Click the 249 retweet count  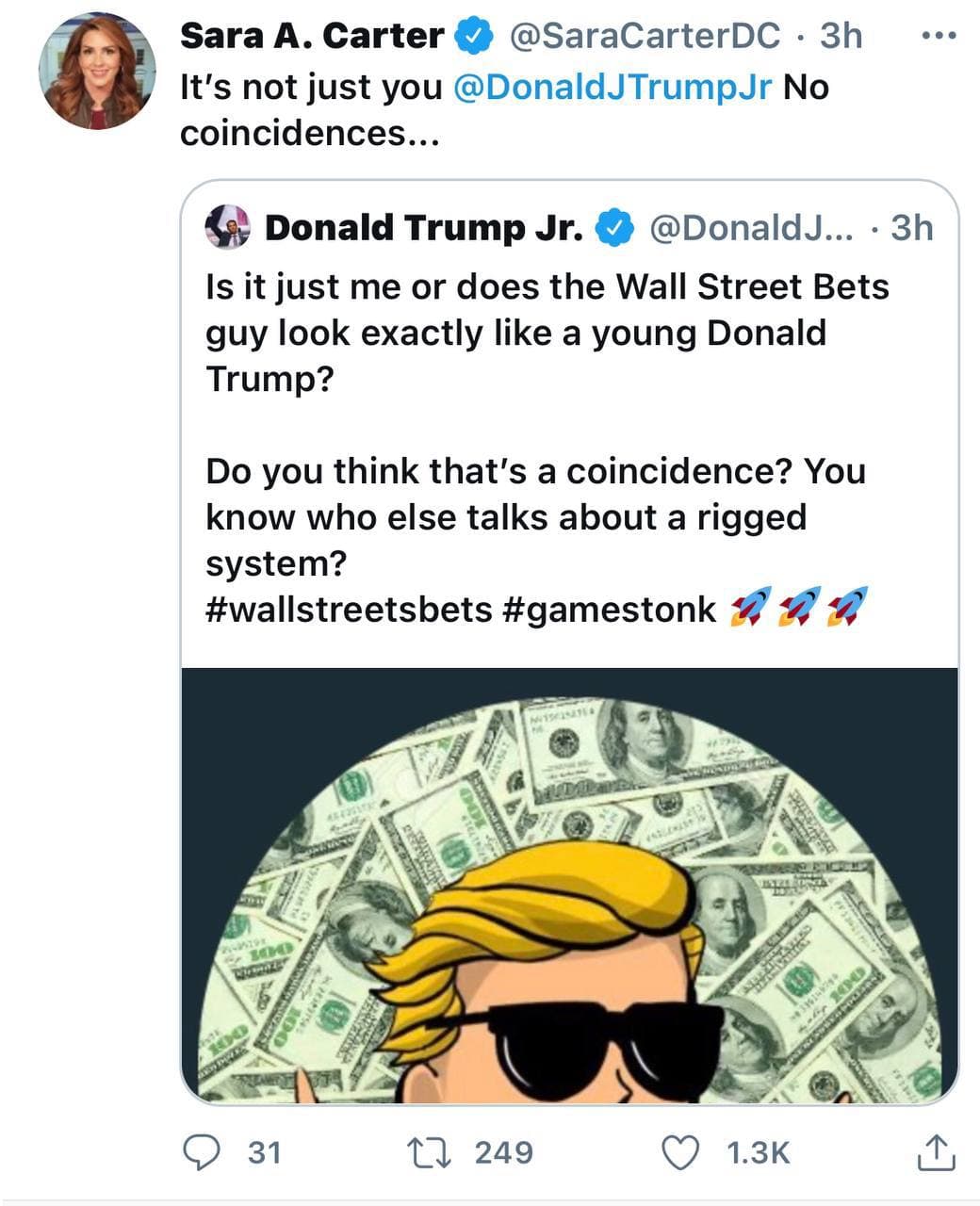(x=504, y=1152)
